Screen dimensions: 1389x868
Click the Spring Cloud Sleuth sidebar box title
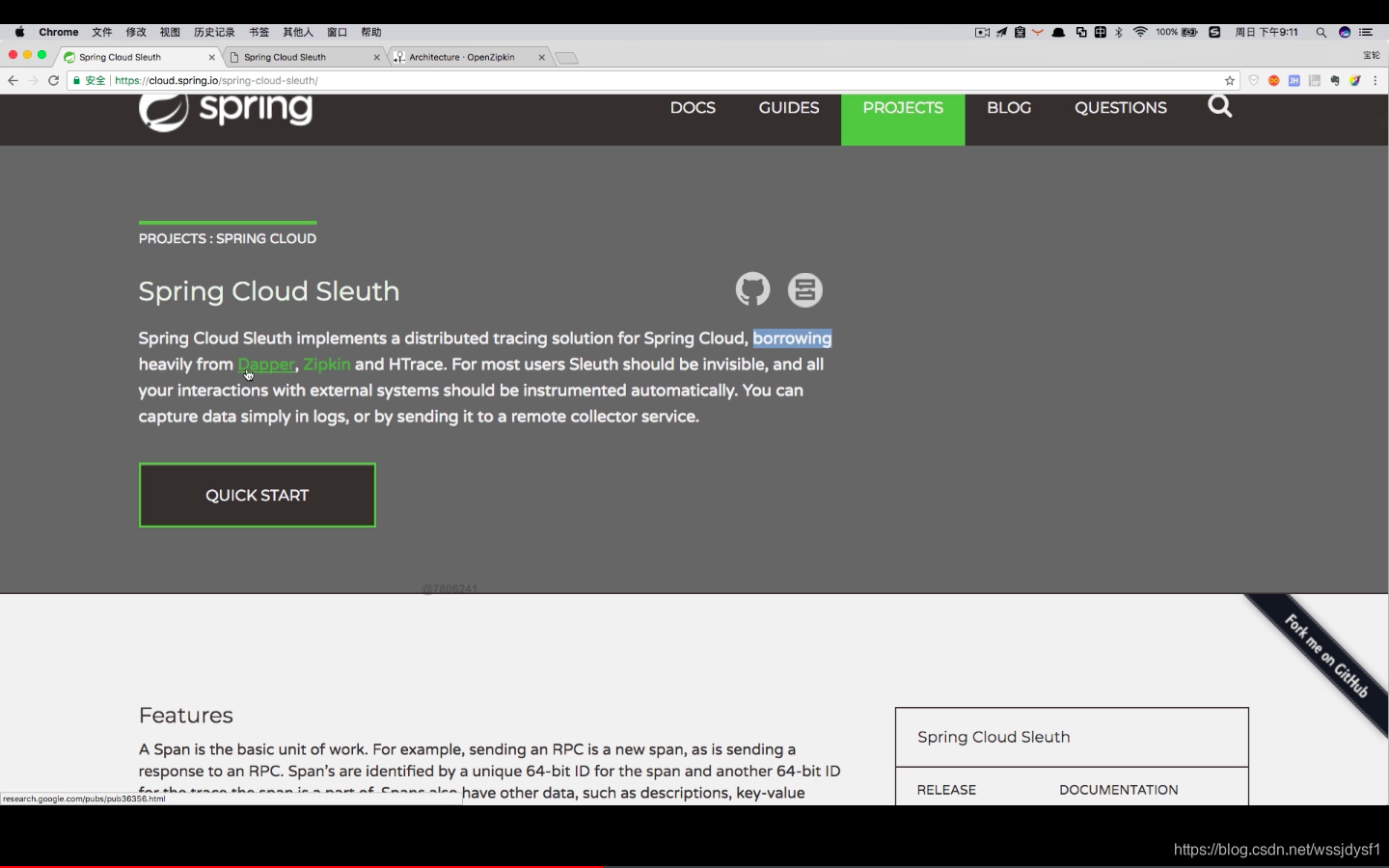(994, 737)
